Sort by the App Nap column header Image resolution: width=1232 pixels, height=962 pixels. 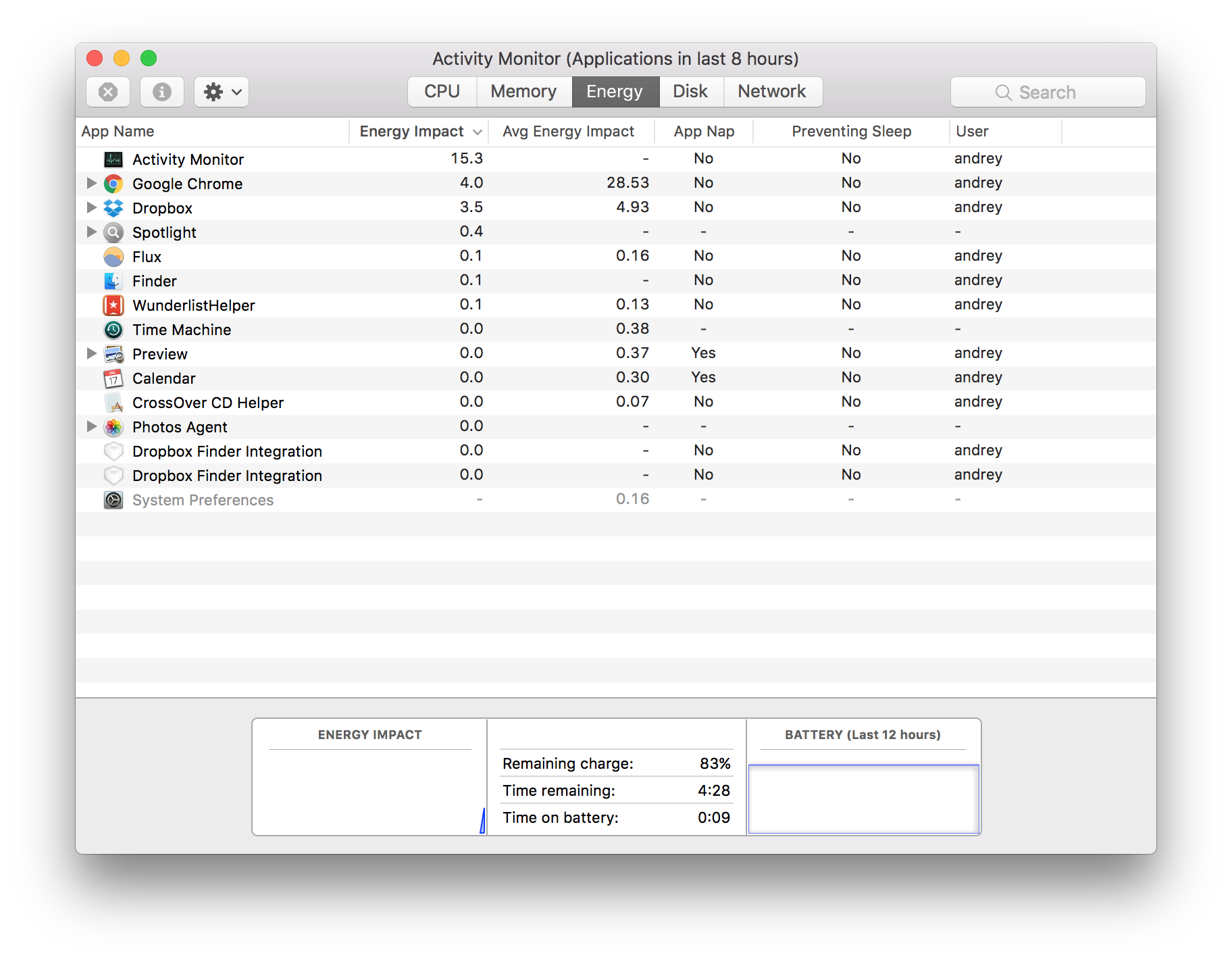click(704, 132)
